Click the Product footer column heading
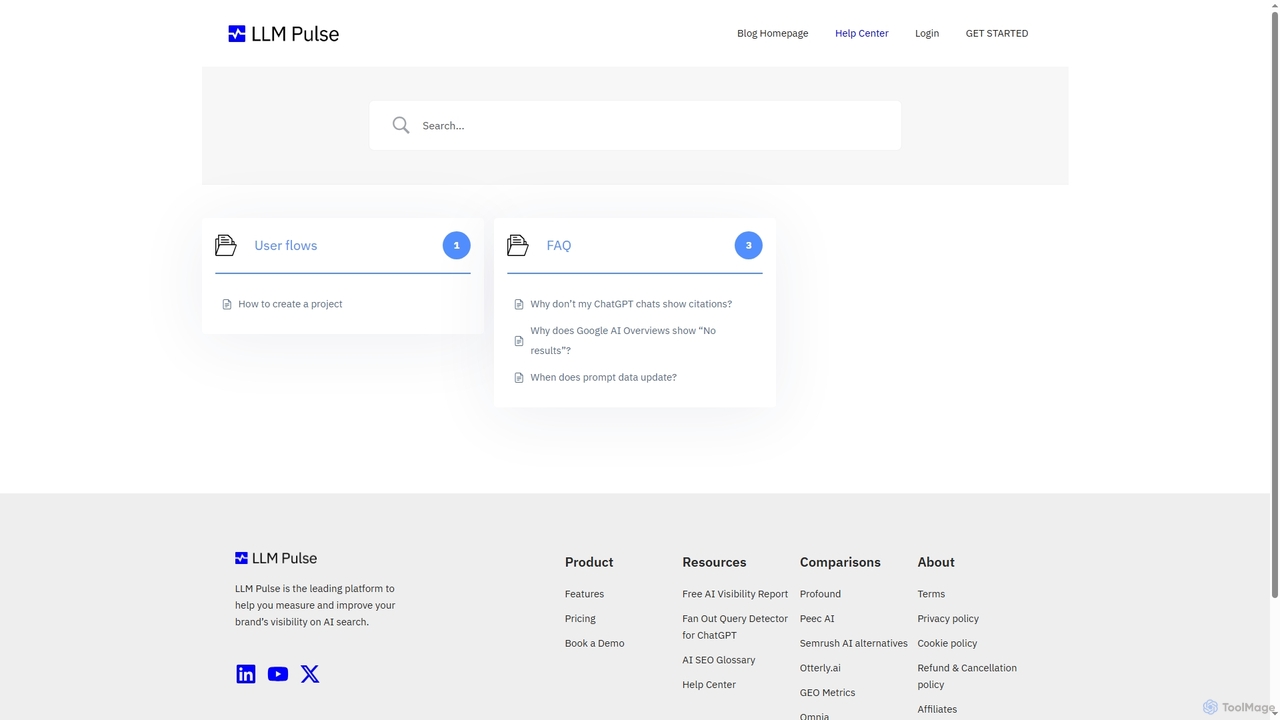 pyautogui.click(x=589, y=562)
